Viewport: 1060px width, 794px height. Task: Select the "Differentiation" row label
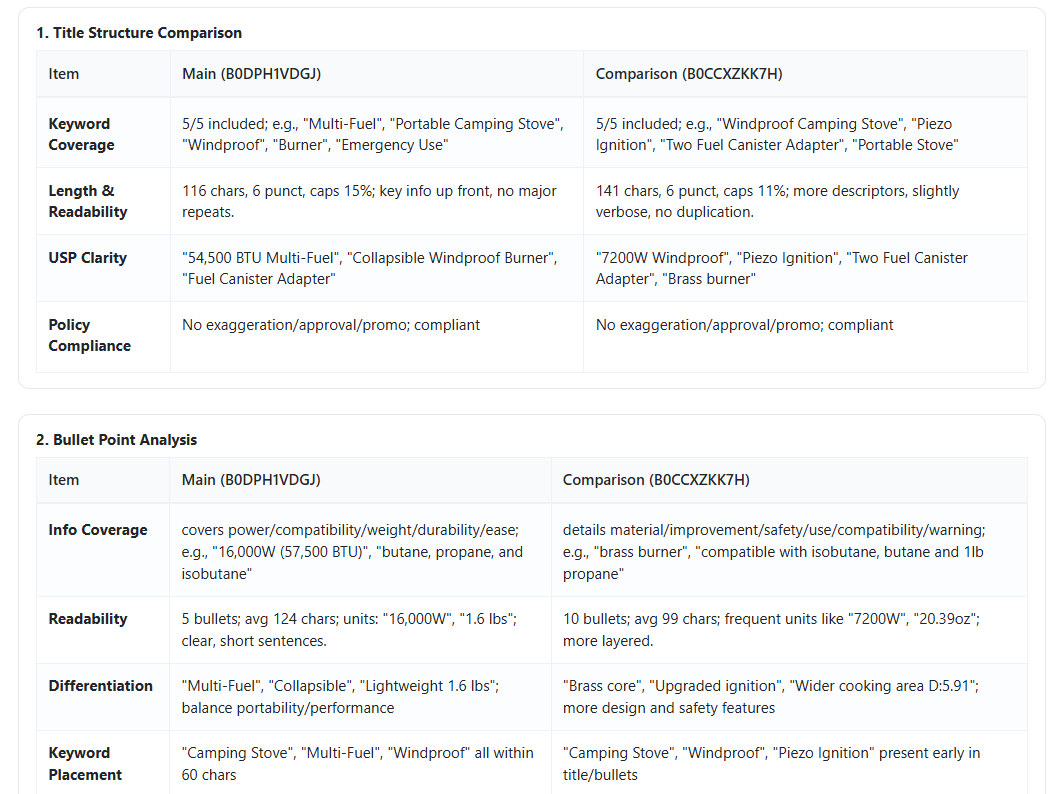coord(100,686)
